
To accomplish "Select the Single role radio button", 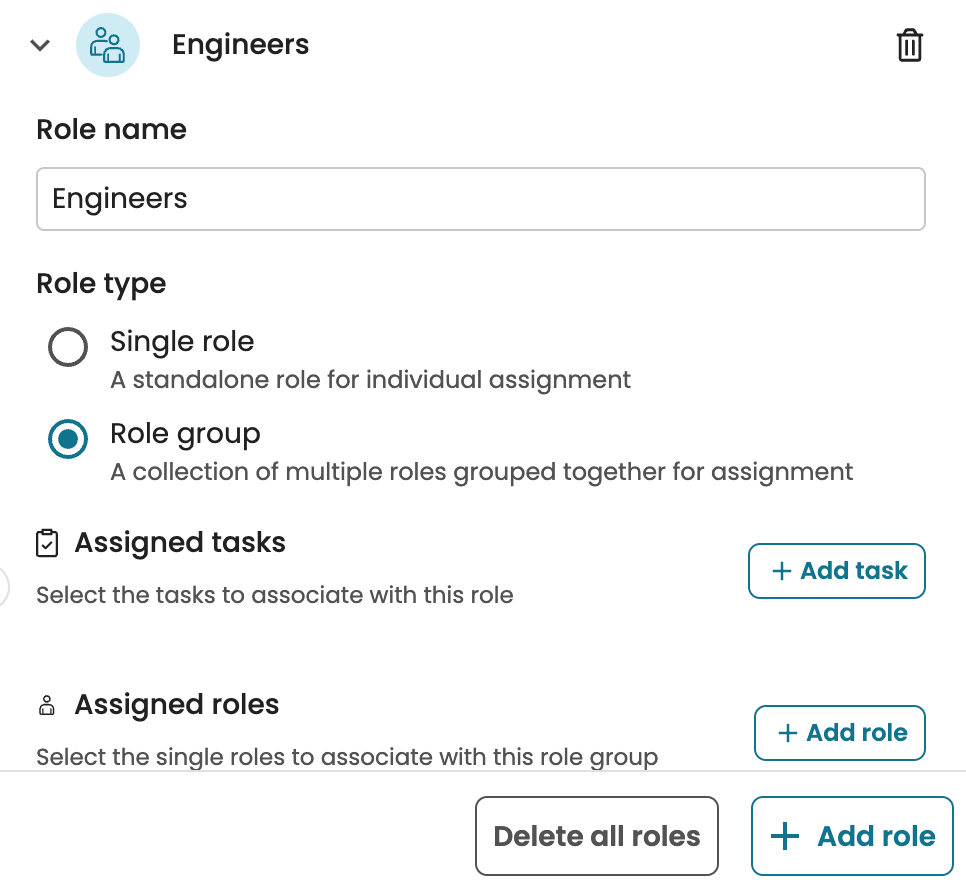I will click(68, 348).
